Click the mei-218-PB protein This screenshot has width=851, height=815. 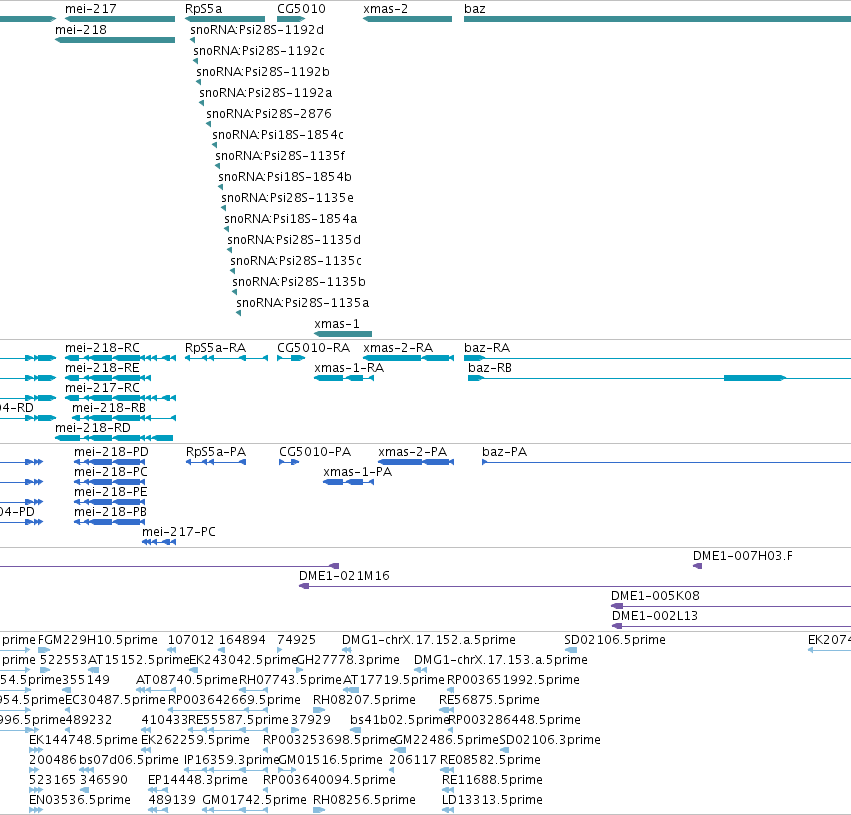110,522
